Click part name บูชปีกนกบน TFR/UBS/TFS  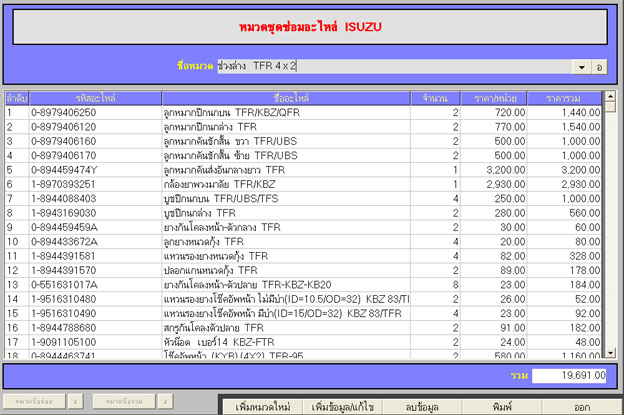221,199
